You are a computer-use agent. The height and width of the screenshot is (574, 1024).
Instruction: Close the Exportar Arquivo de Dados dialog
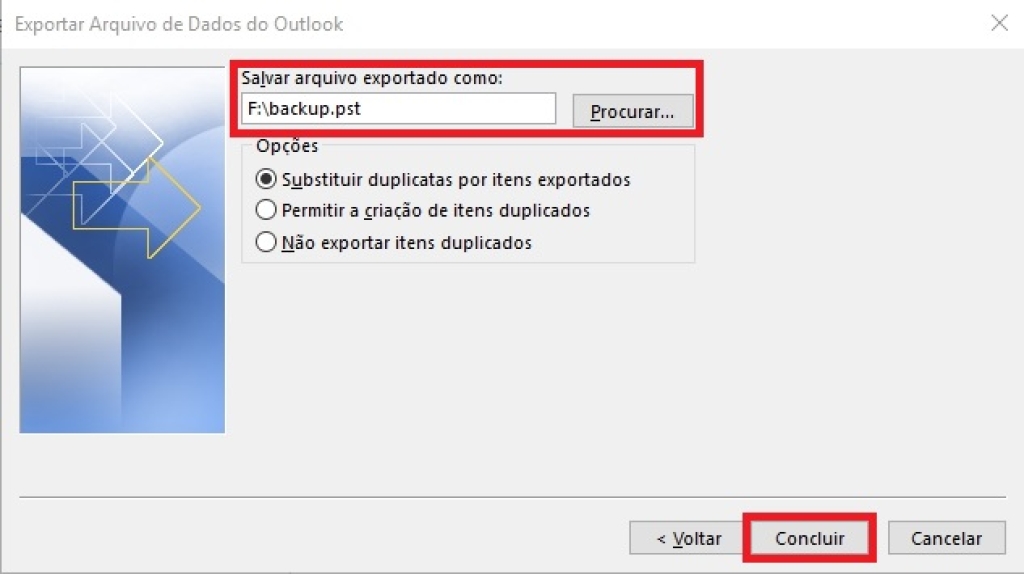tap(999, 23)
